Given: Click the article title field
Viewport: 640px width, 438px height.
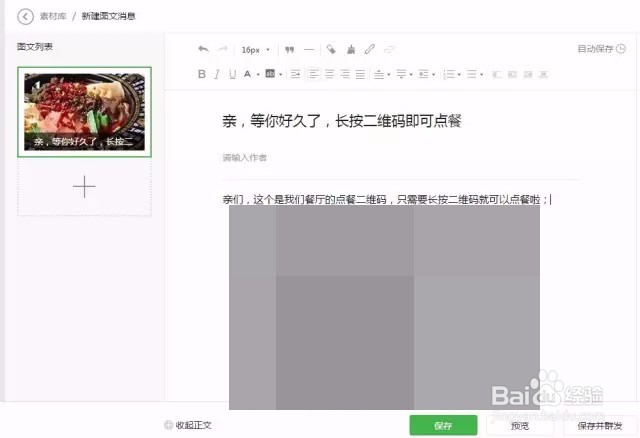Looking at the screenshot, I should 342,121.
